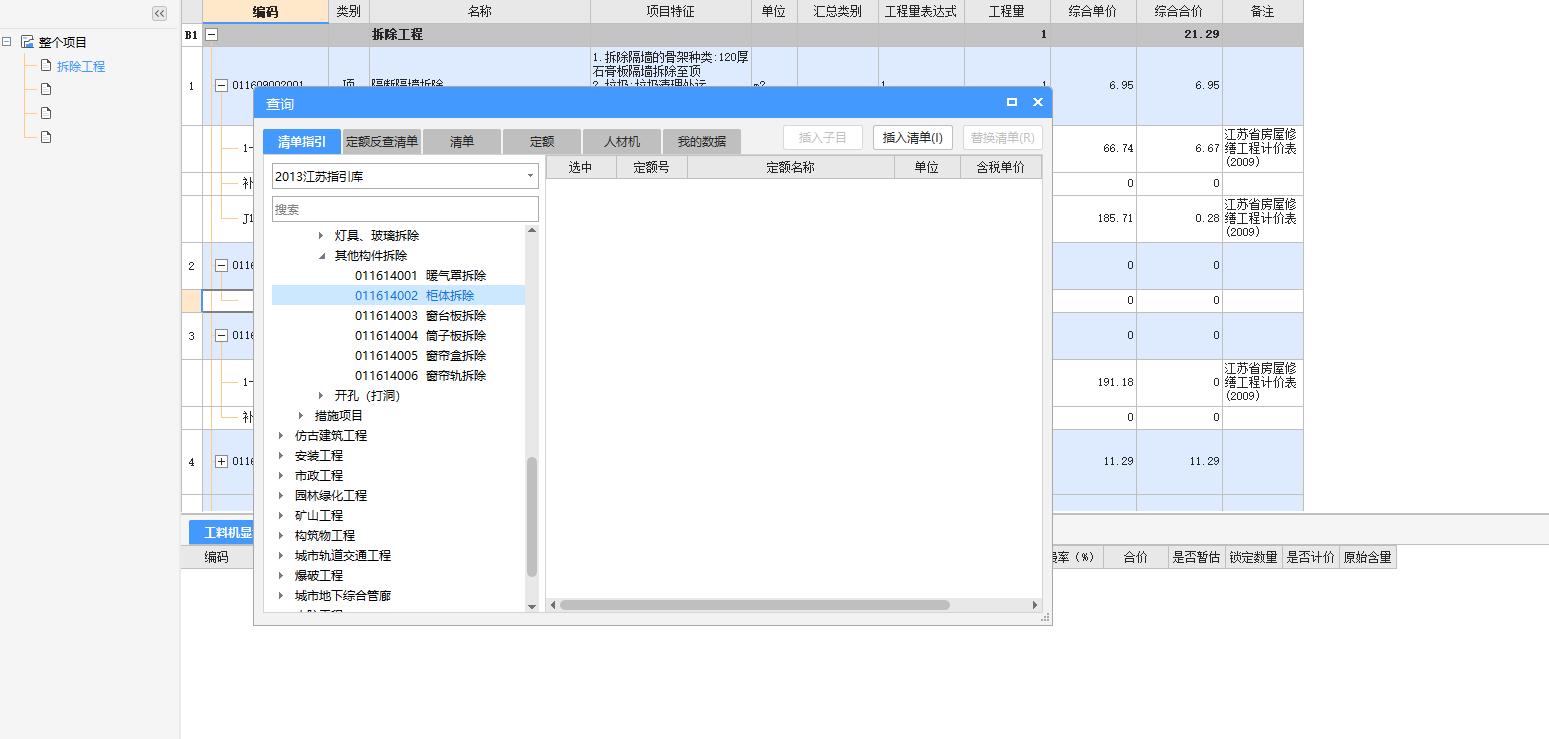Collapse the left project panel with double-arrow button
This screenshot has width=1549, height=739.
tap(159, 13)
